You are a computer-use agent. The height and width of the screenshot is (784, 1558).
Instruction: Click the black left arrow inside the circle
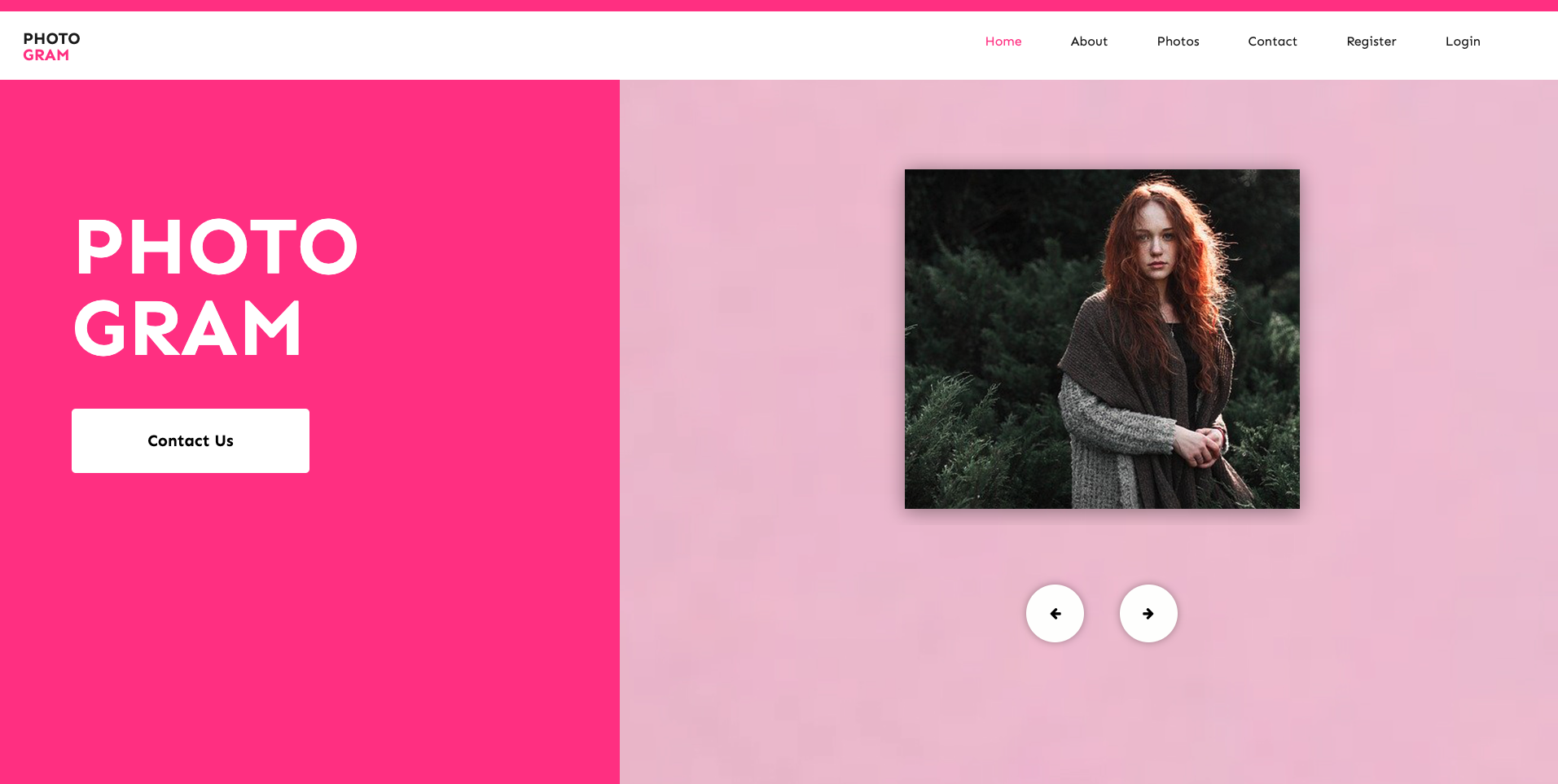pos(1055,613)
